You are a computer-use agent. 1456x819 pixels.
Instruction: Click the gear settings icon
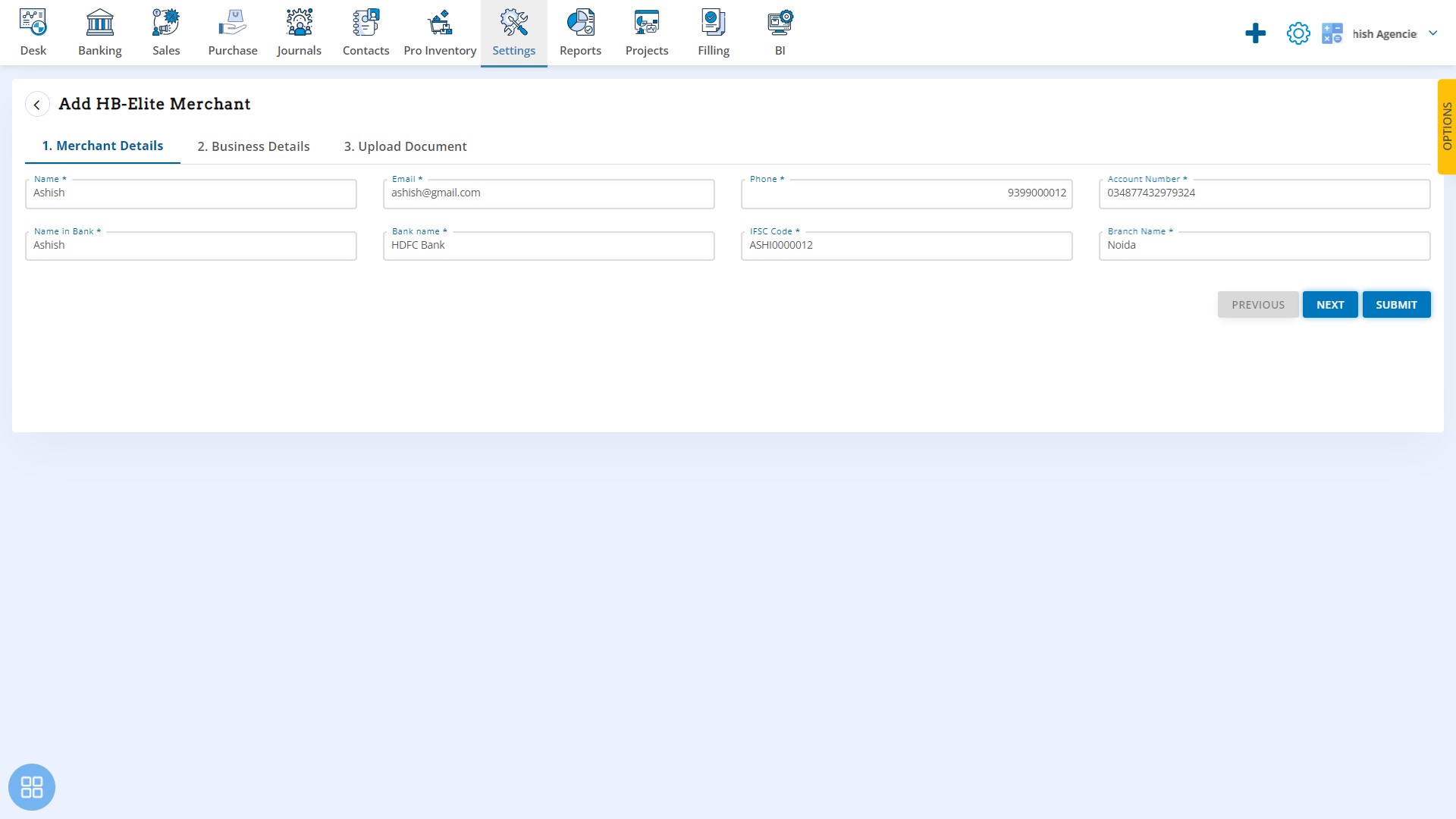point(1298,33)
